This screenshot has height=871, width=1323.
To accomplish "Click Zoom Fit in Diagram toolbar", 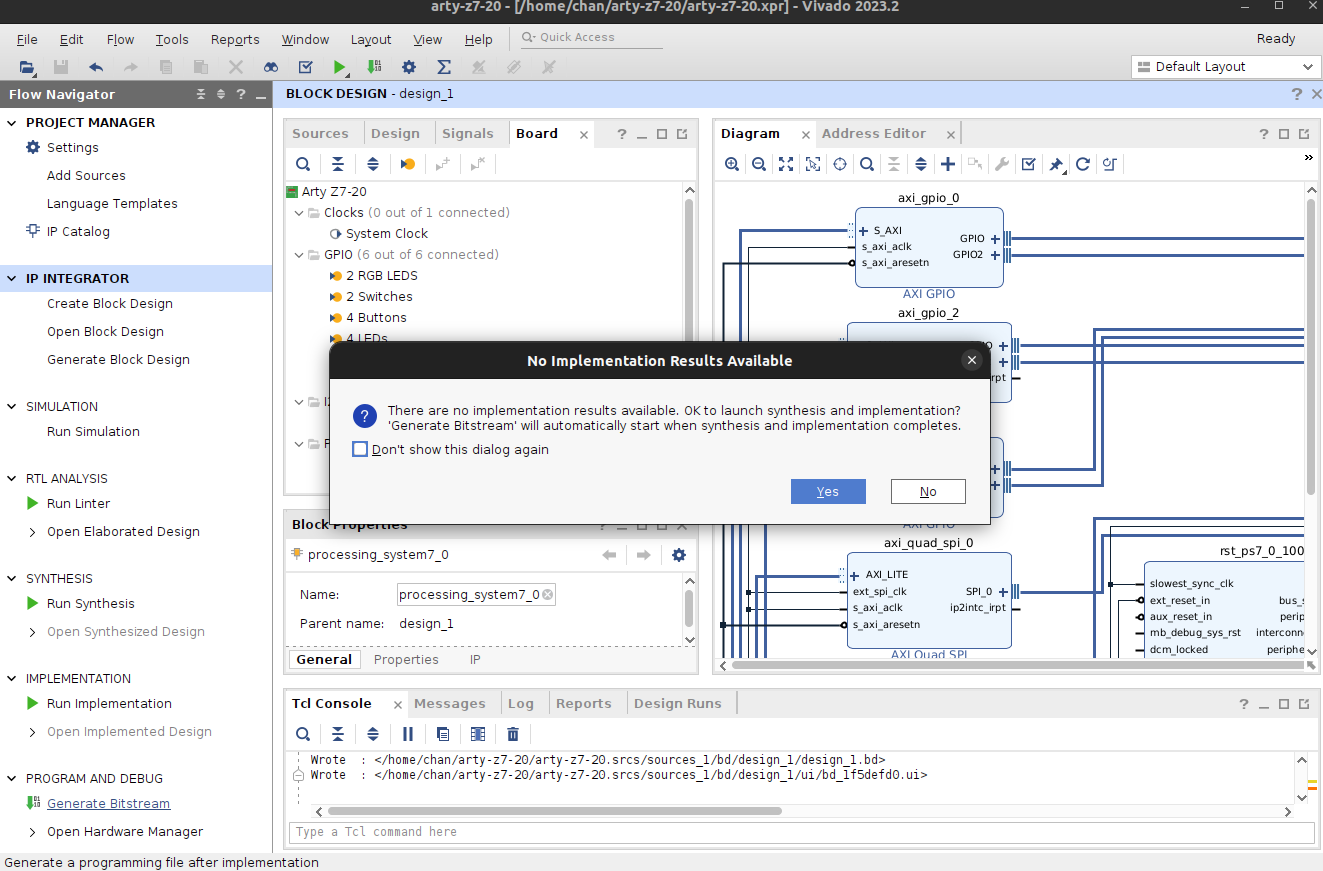I will click(x=786, y=164).
